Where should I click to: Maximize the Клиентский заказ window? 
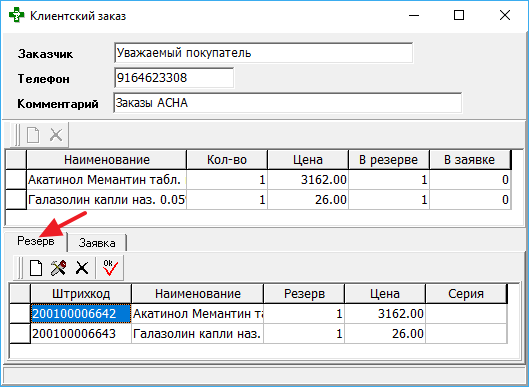coord(459,15)
